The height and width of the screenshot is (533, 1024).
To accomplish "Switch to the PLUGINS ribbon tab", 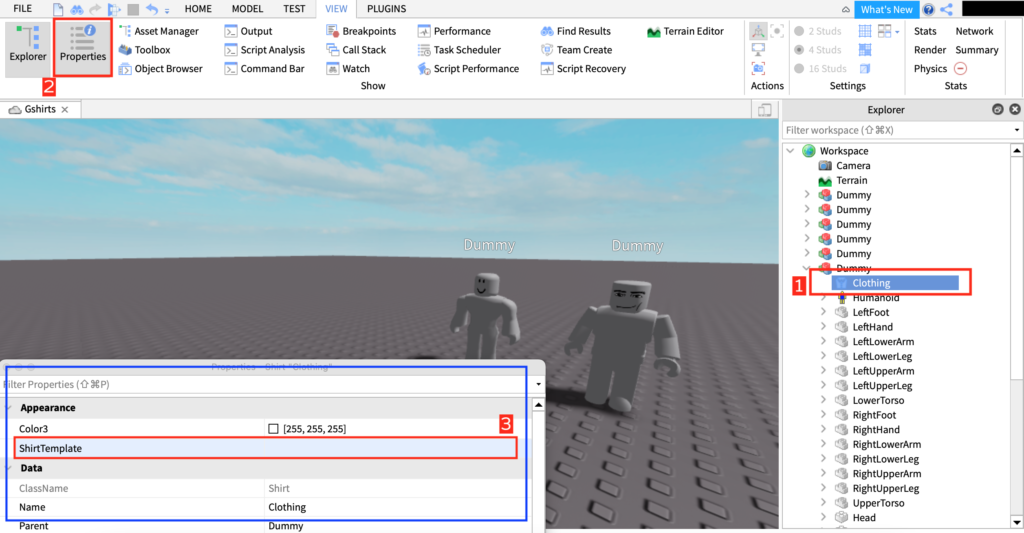I will [x=386, y=8].
